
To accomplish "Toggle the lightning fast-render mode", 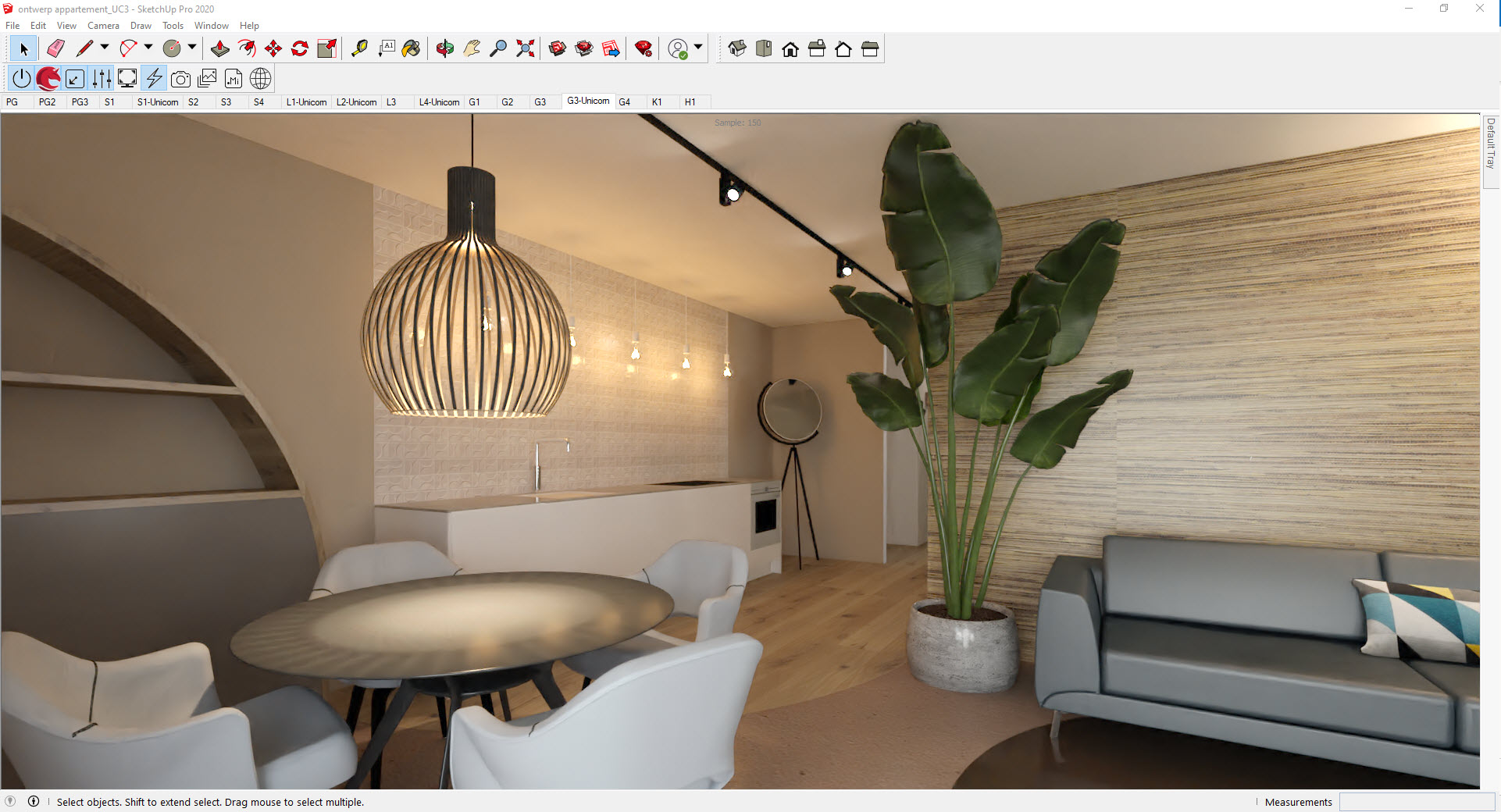I will point(155,79).
